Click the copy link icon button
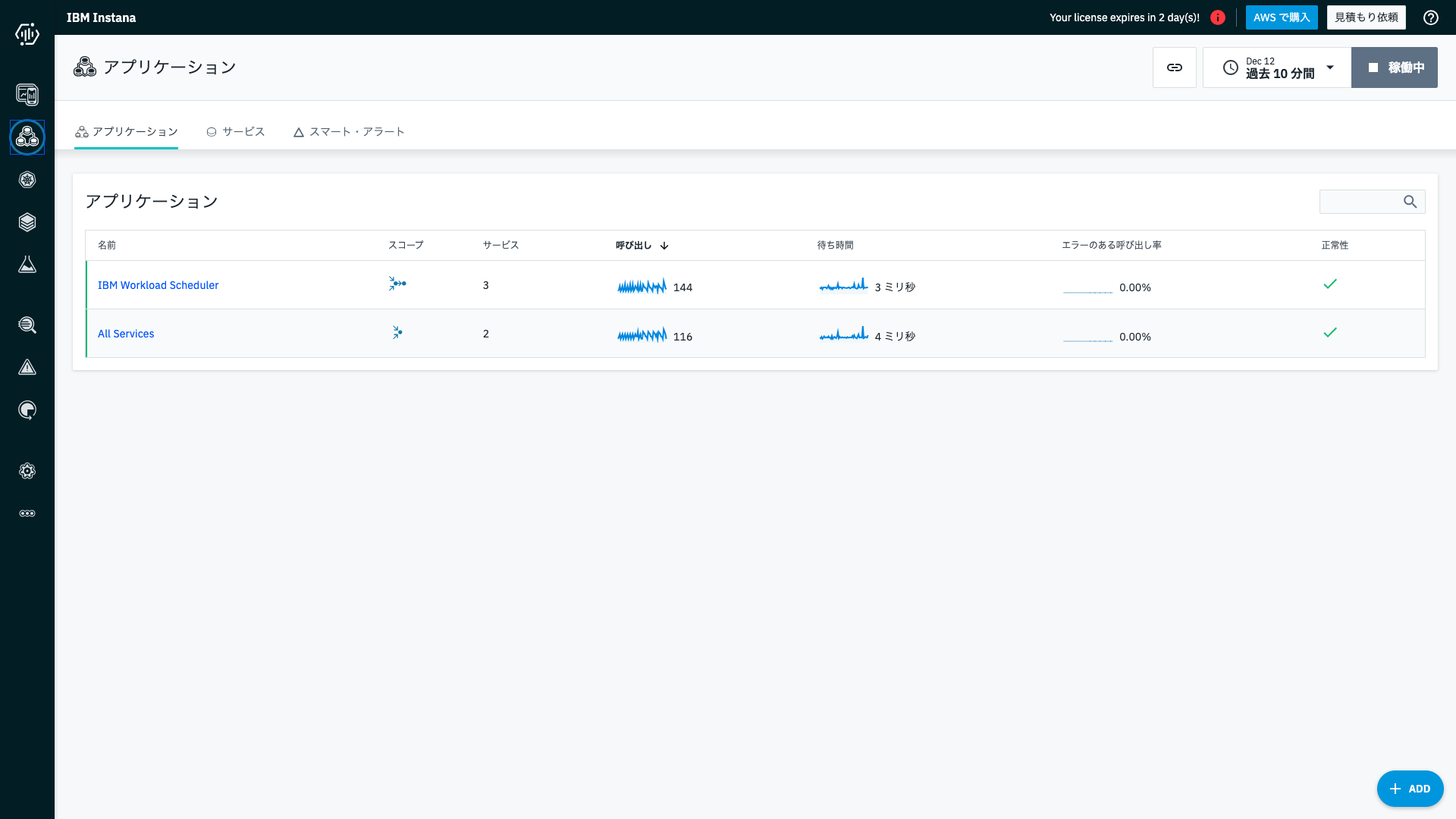The height and width of the screenshot is (819, 1456). tap(1174, 67)
